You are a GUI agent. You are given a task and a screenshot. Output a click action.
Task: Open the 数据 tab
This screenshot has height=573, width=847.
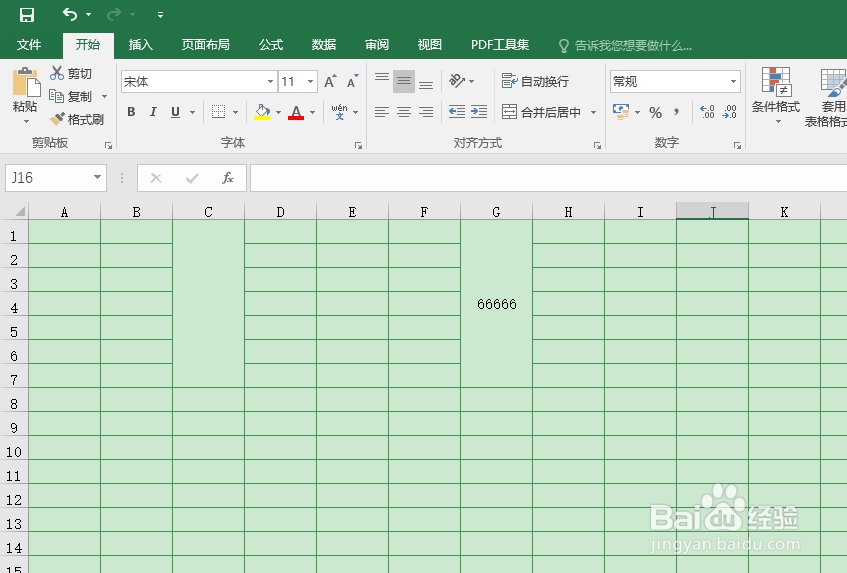pyautogui.click(x=324, y=45)
